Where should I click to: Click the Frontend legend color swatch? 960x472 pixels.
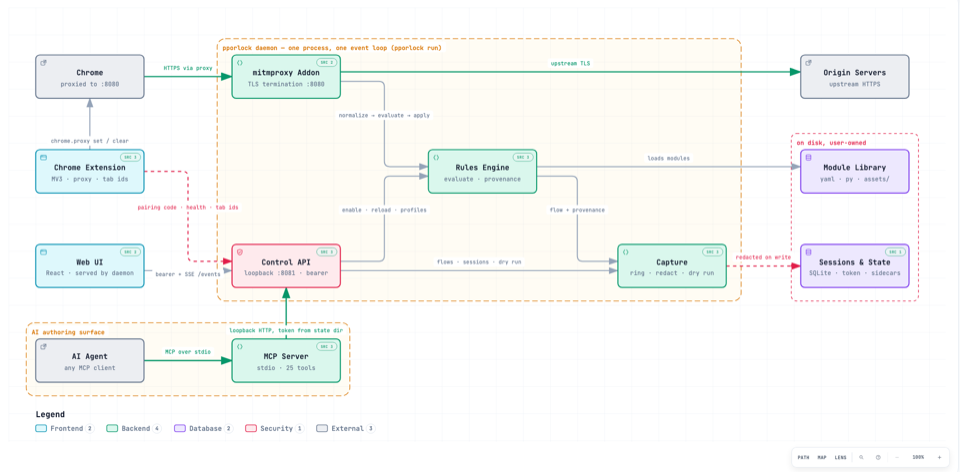41,429
